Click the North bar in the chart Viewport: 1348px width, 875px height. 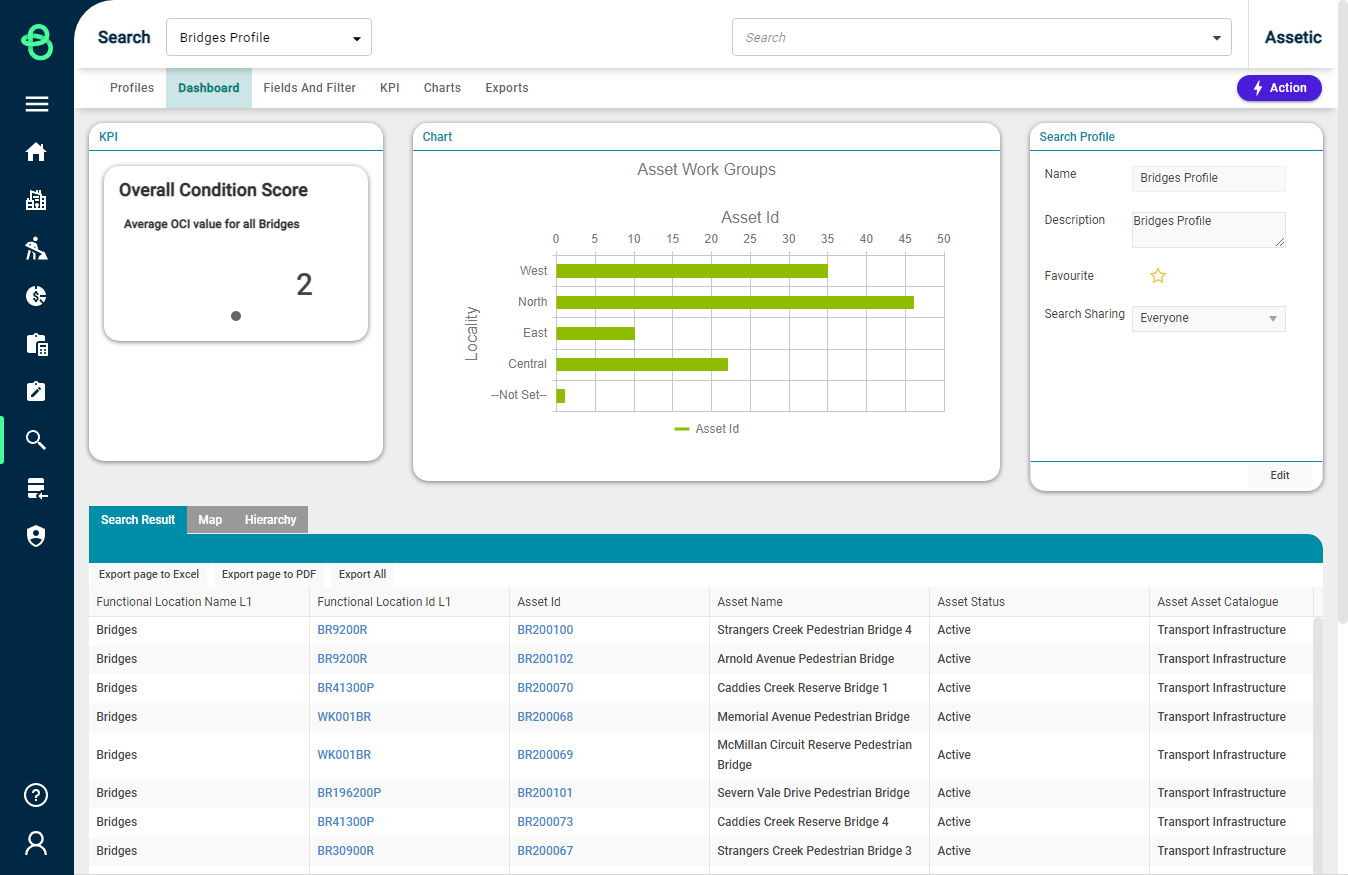tap(735, 302)
